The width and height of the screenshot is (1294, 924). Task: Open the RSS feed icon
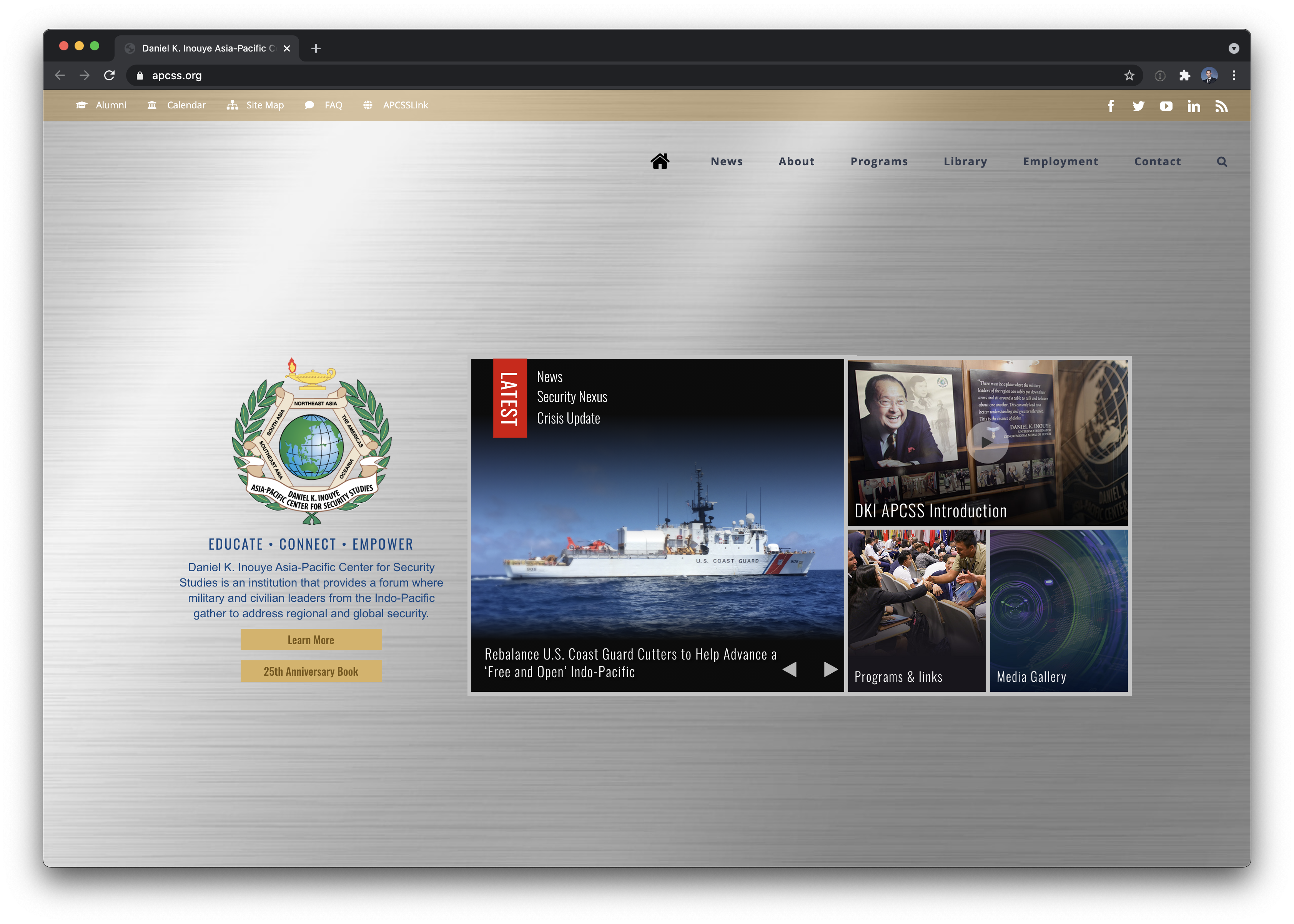click(1221, 106)
